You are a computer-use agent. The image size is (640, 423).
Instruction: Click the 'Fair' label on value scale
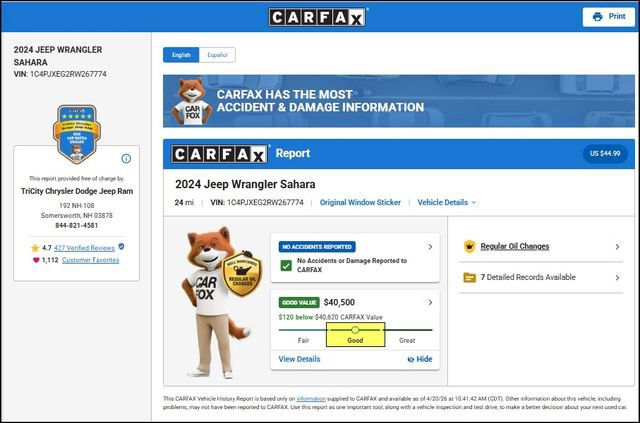click(303, 341)
